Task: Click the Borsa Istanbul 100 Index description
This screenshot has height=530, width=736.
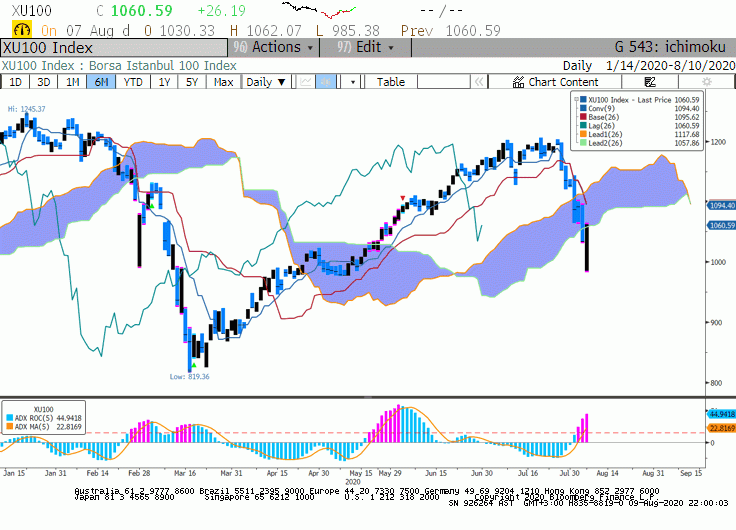Action: click(163, 65)
